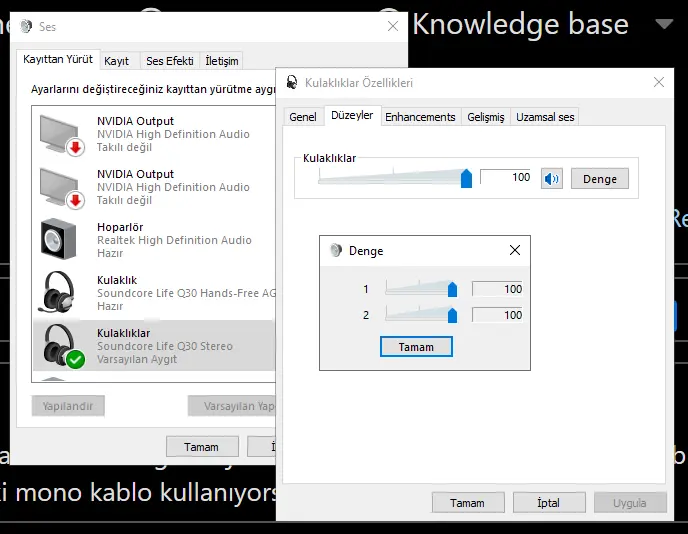This screenshot has width=688, height=534.
Task: Click the Denge dialog title icon
Action: [x=336, y=251]
